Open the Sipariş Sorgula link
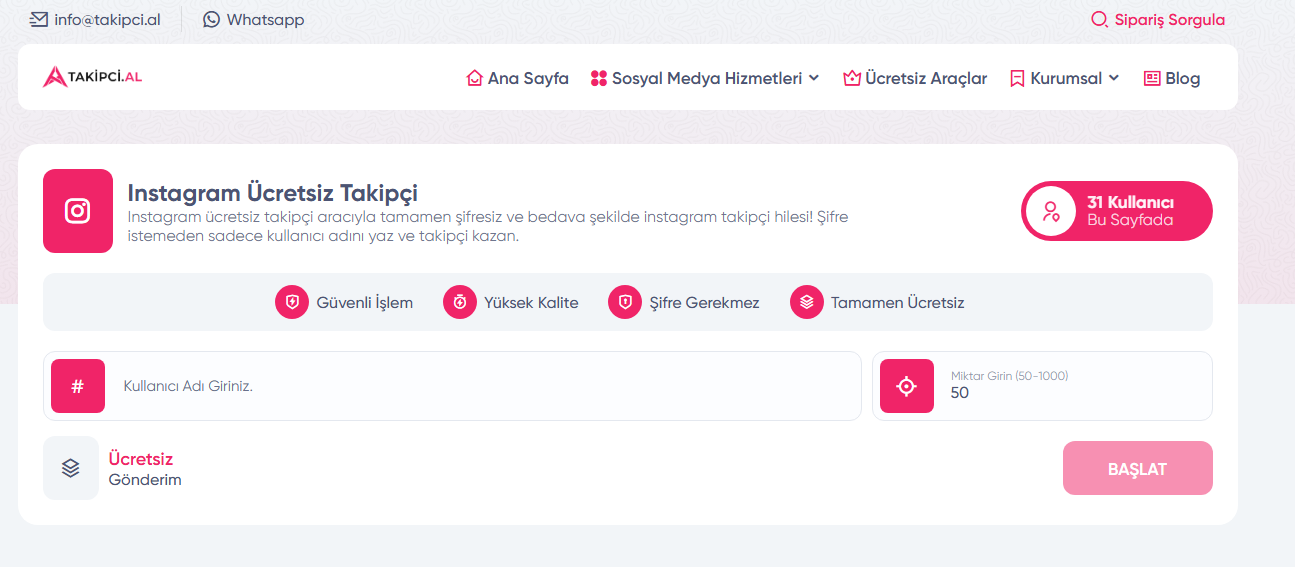 click(1157, 19)
